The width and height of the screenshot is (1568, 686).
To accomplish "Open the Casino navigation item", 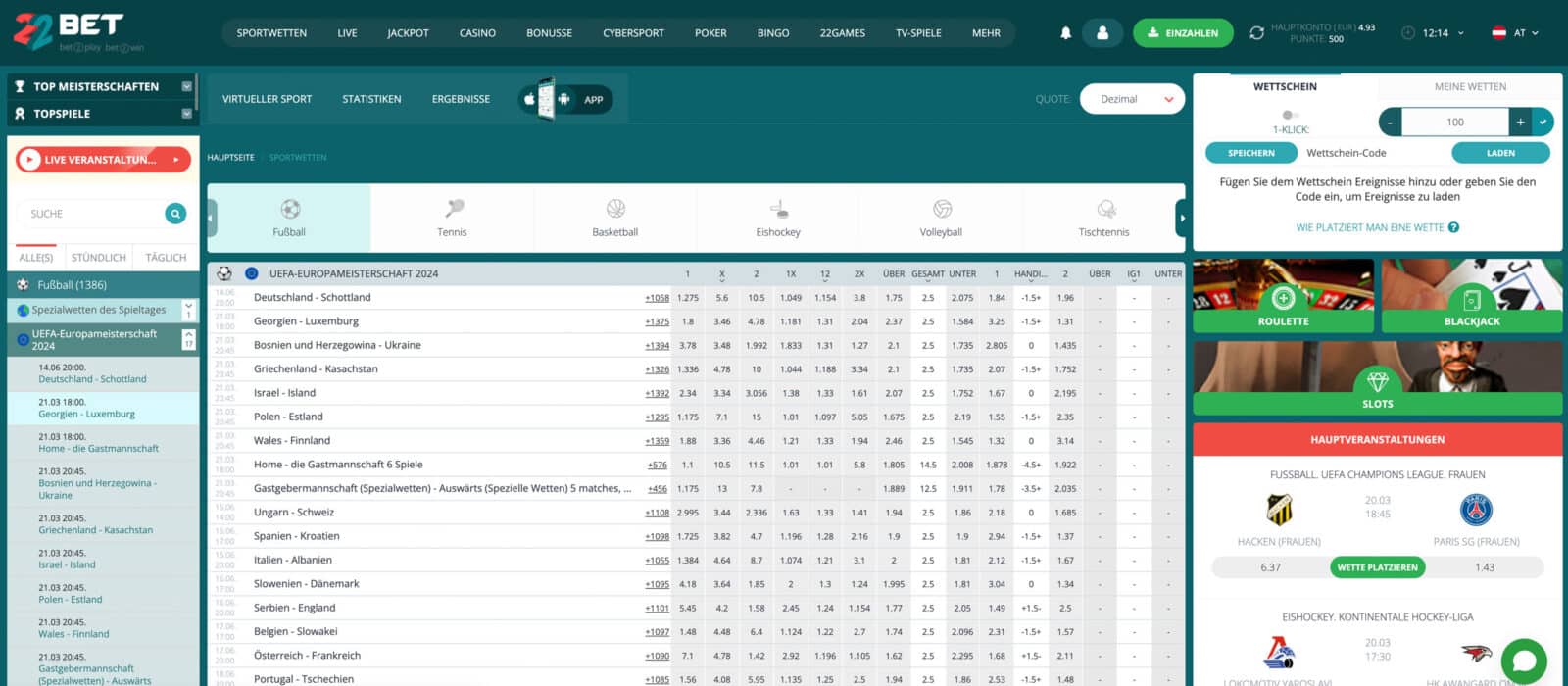I will pos(477,33).
